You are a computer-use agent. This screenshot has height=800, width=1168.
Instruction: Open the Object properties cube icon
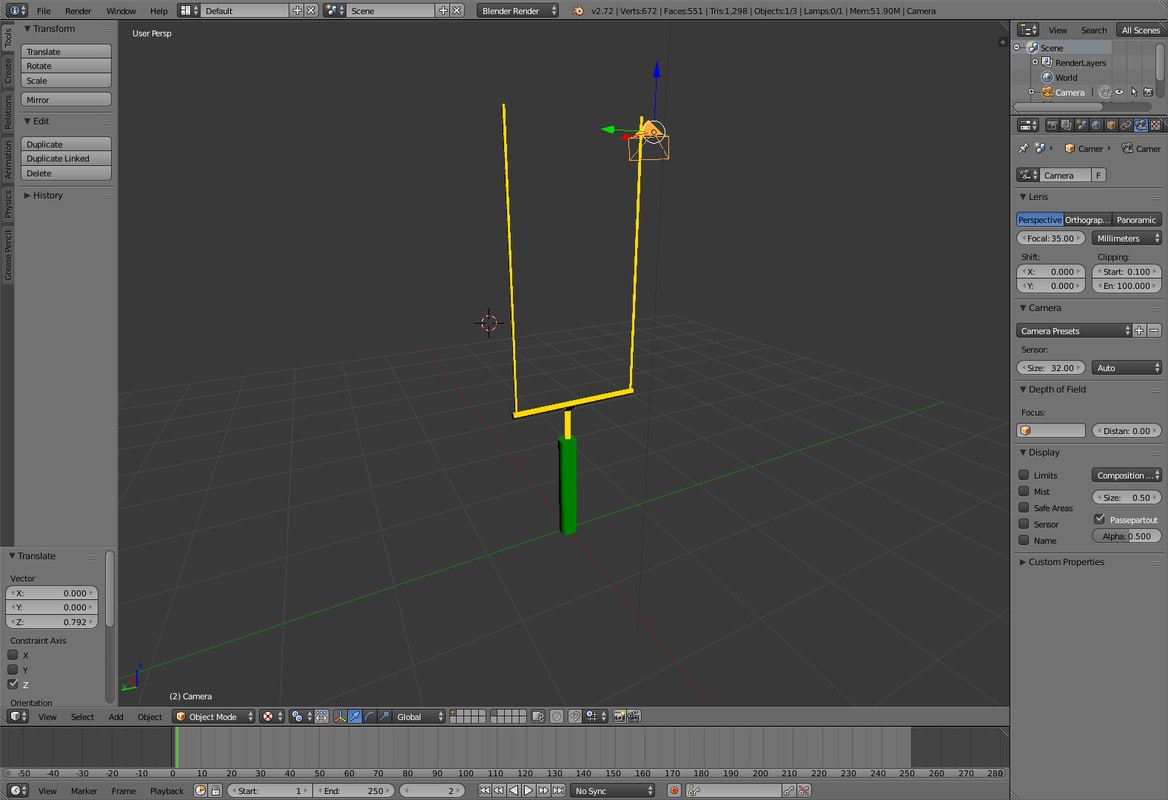click(1111, 124)
